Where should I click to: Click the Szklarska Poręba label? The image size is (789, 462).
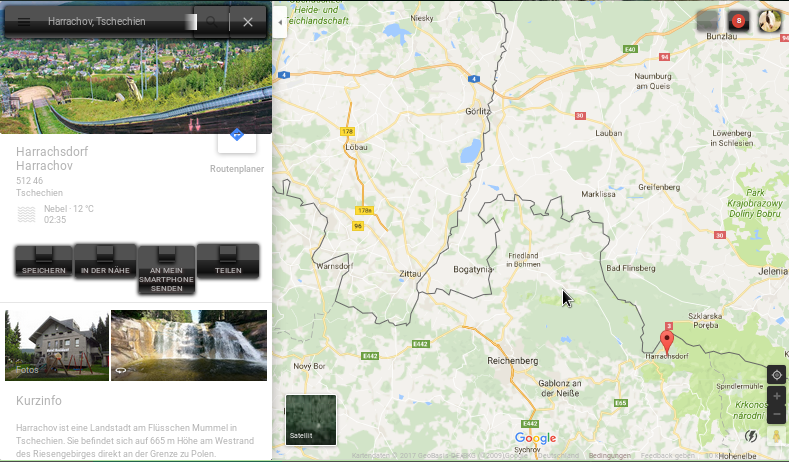(705, 321)
